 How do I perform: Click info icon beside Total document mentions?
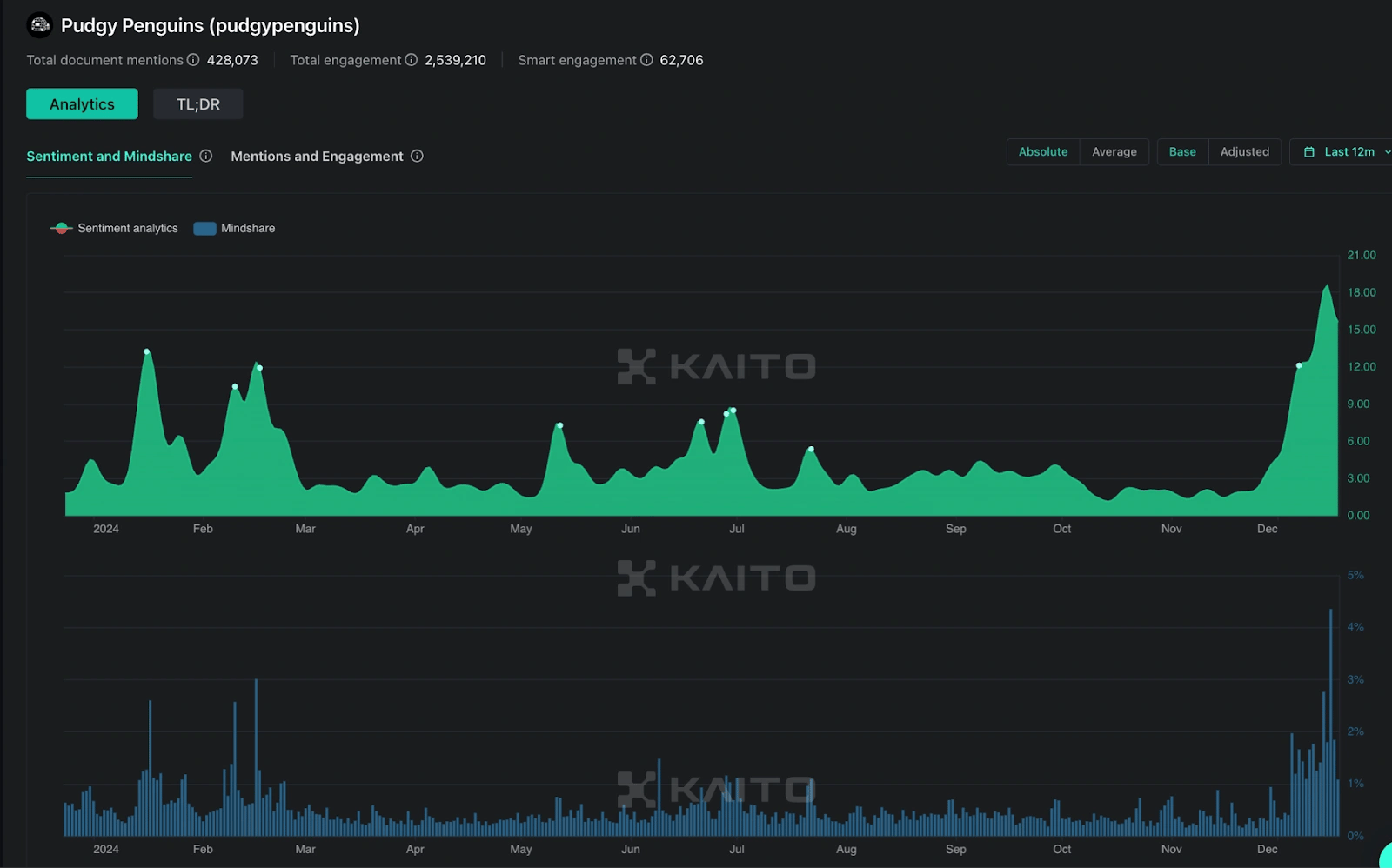coord(193,60)
